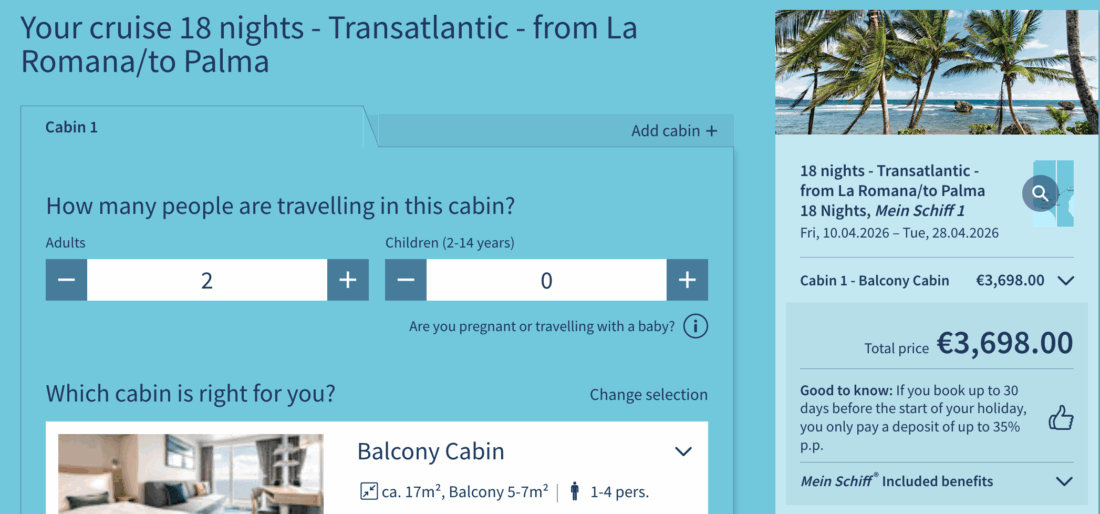Click the 'Are you pregnant' link text
The image size is (1100, 514).
[541, 326]
